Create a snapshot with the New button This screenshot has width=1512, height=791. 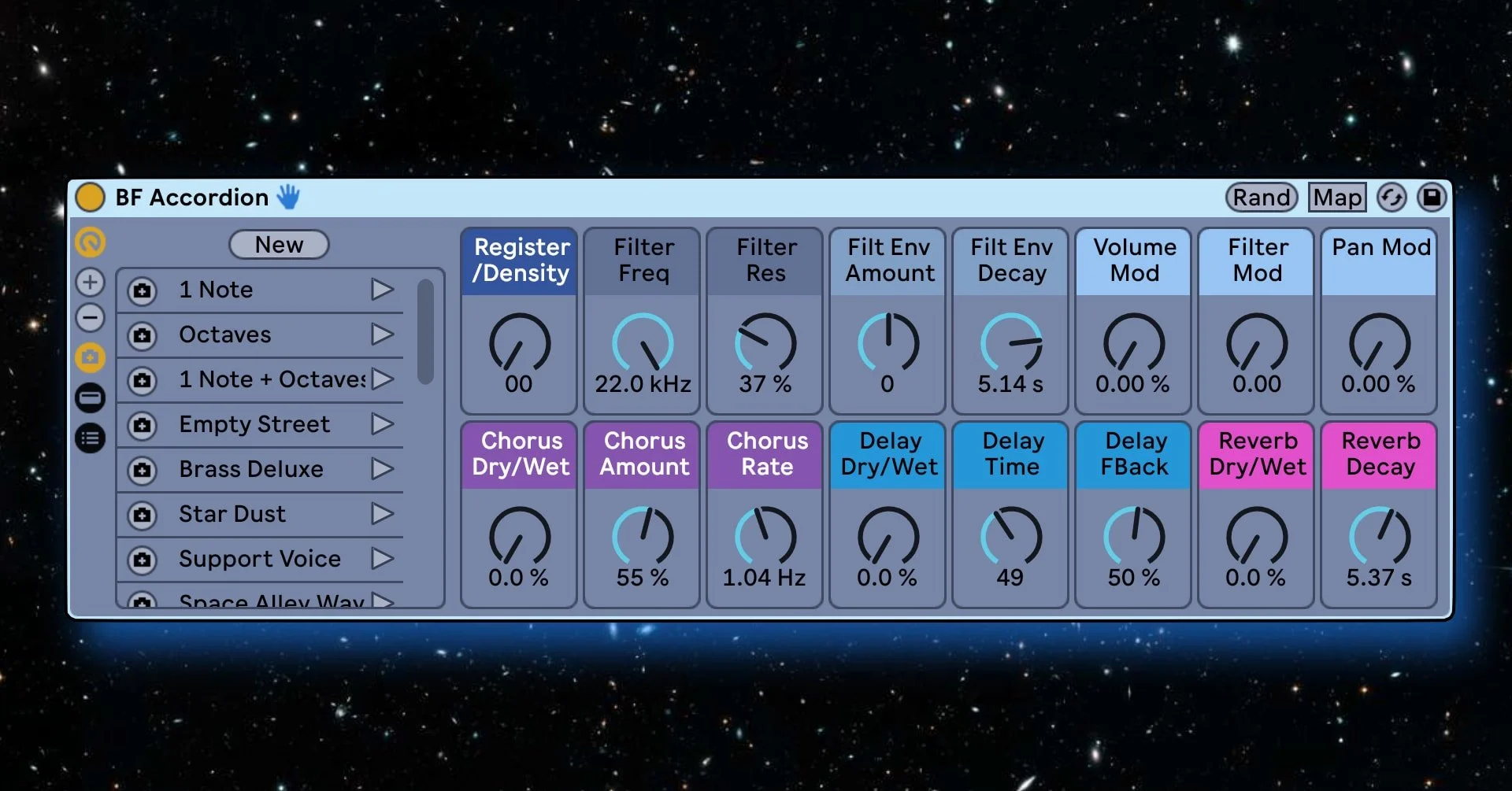click(x=279, y=244)
